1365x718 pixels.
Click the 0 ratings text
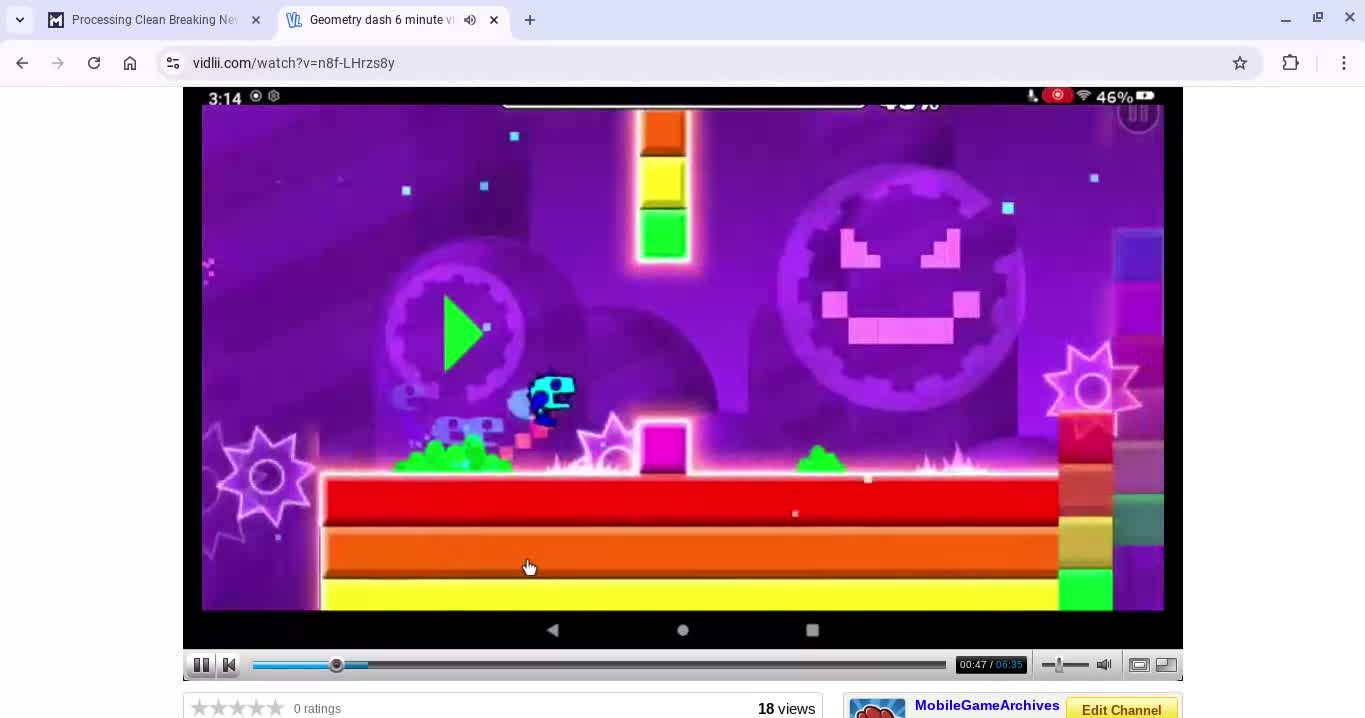pos(317,709)
